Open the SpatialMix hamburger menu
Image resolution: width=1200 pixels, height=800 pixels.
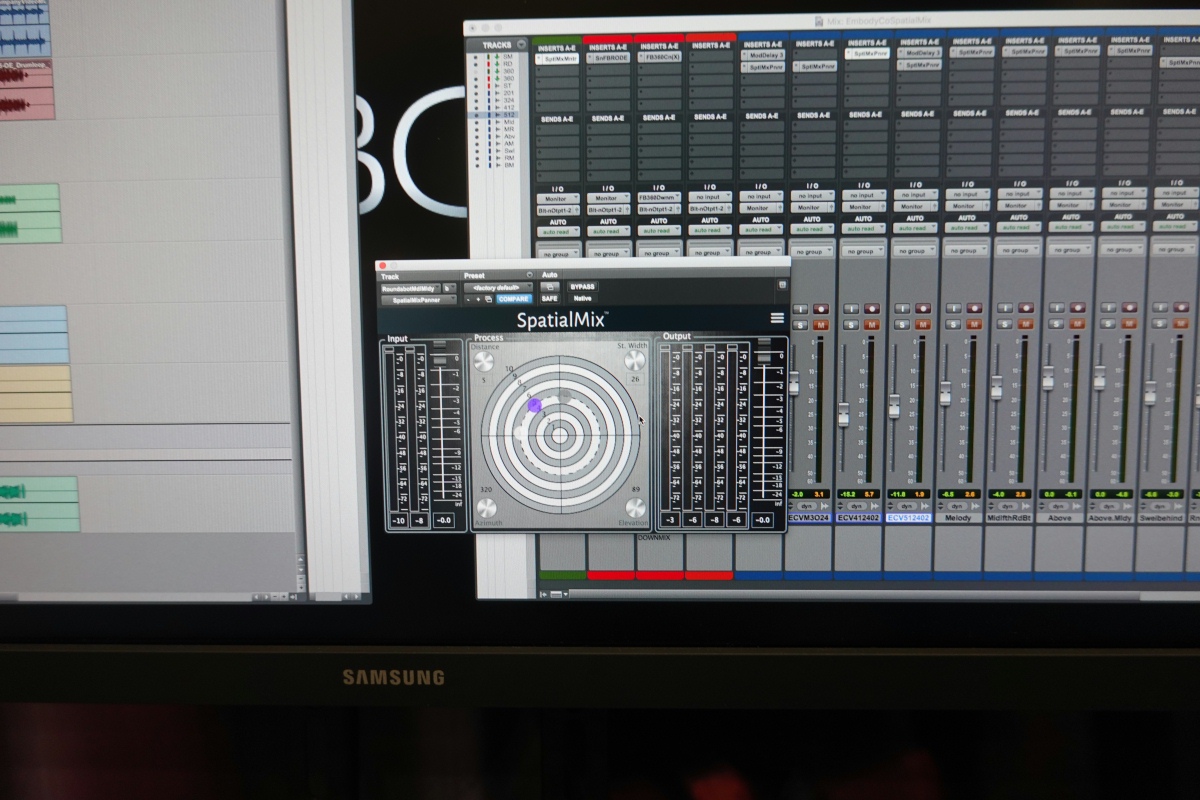pos(777,318)
